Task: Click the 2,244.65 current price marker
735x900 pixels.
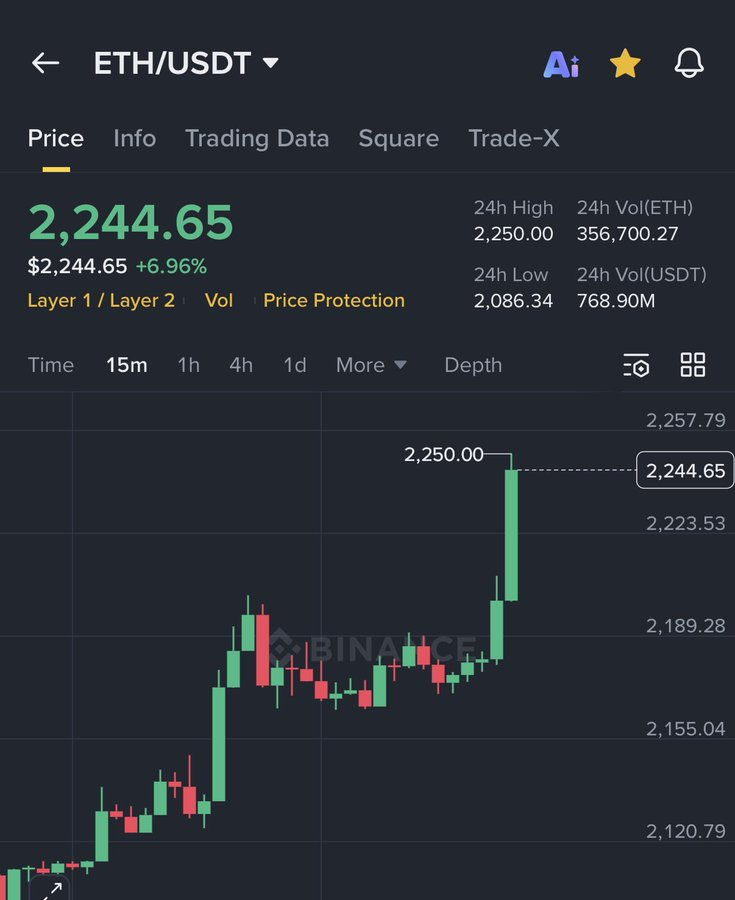Action: [x=685, y=471]
